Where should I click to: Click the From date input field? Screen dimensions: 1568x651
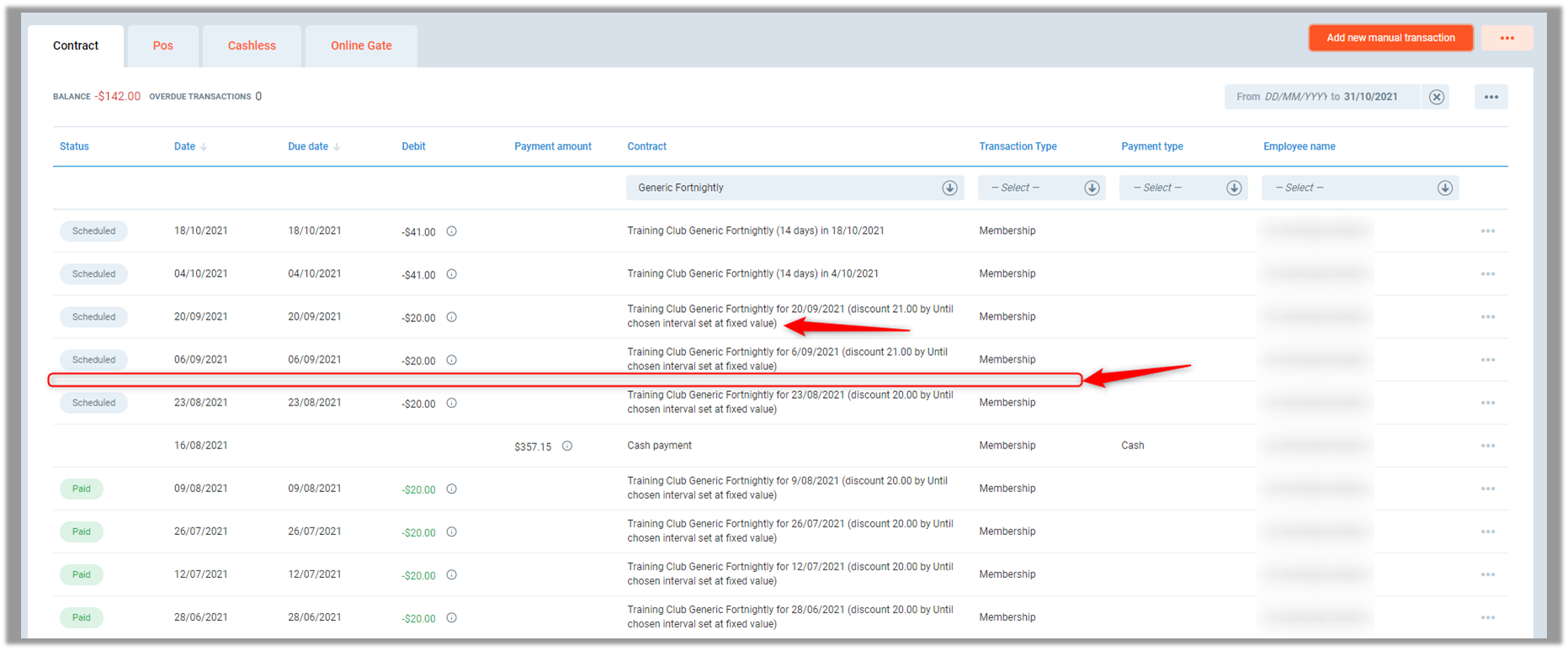click(1294, 97)
